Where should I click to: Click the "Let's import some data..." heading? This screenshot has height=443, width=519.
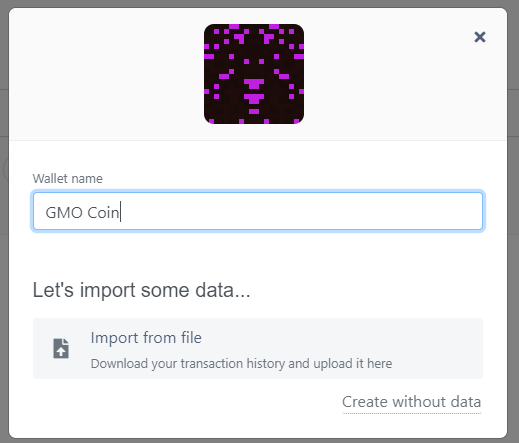[x=141, y=290]
